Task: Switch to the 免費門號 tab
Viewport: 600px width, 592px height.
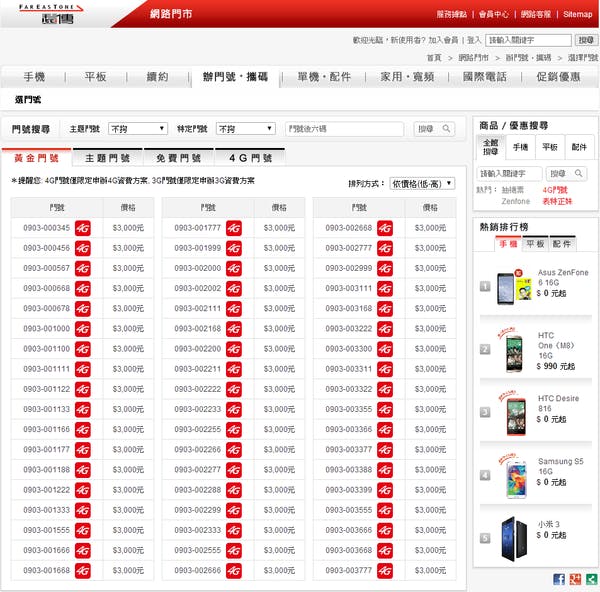Action: (x=179, y=158)
